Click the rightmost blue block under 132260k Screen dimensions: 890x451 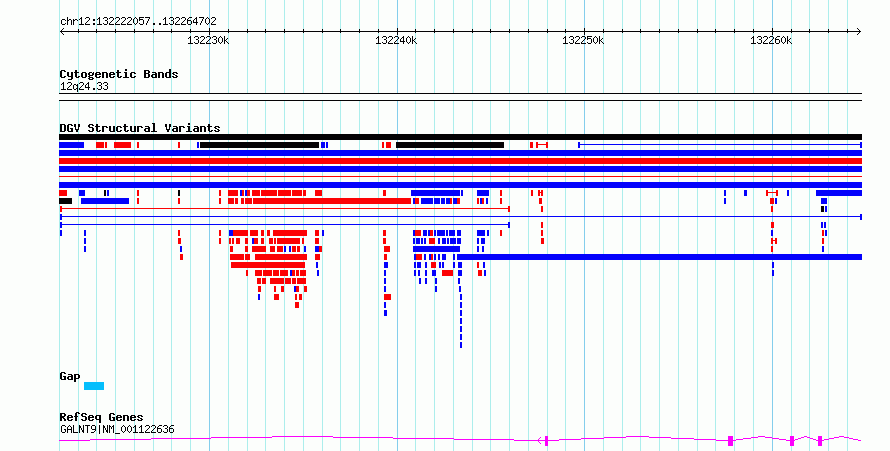[839, 193]
